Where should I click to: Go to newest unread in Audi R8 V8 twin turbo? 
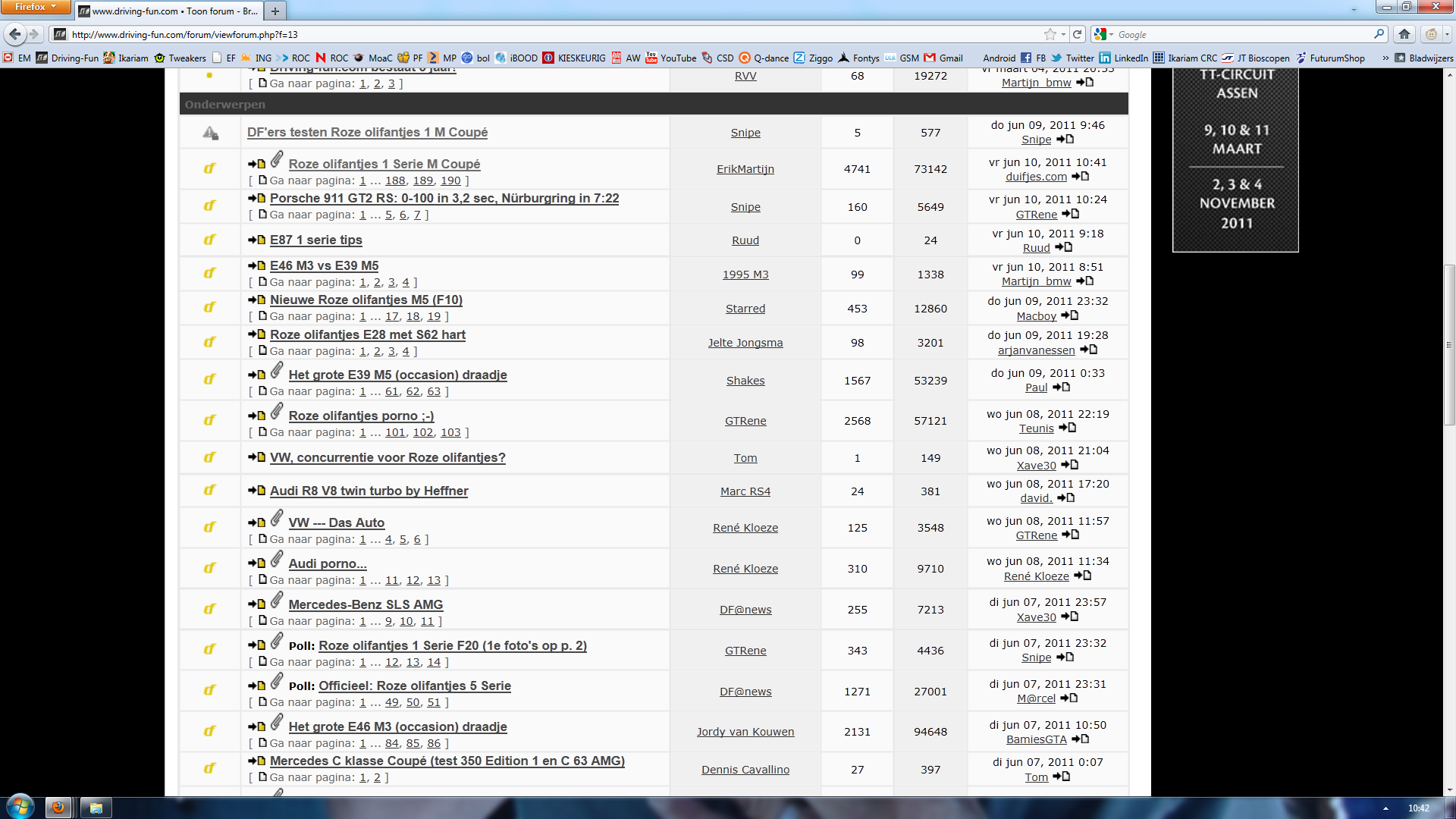coord(256,491)
